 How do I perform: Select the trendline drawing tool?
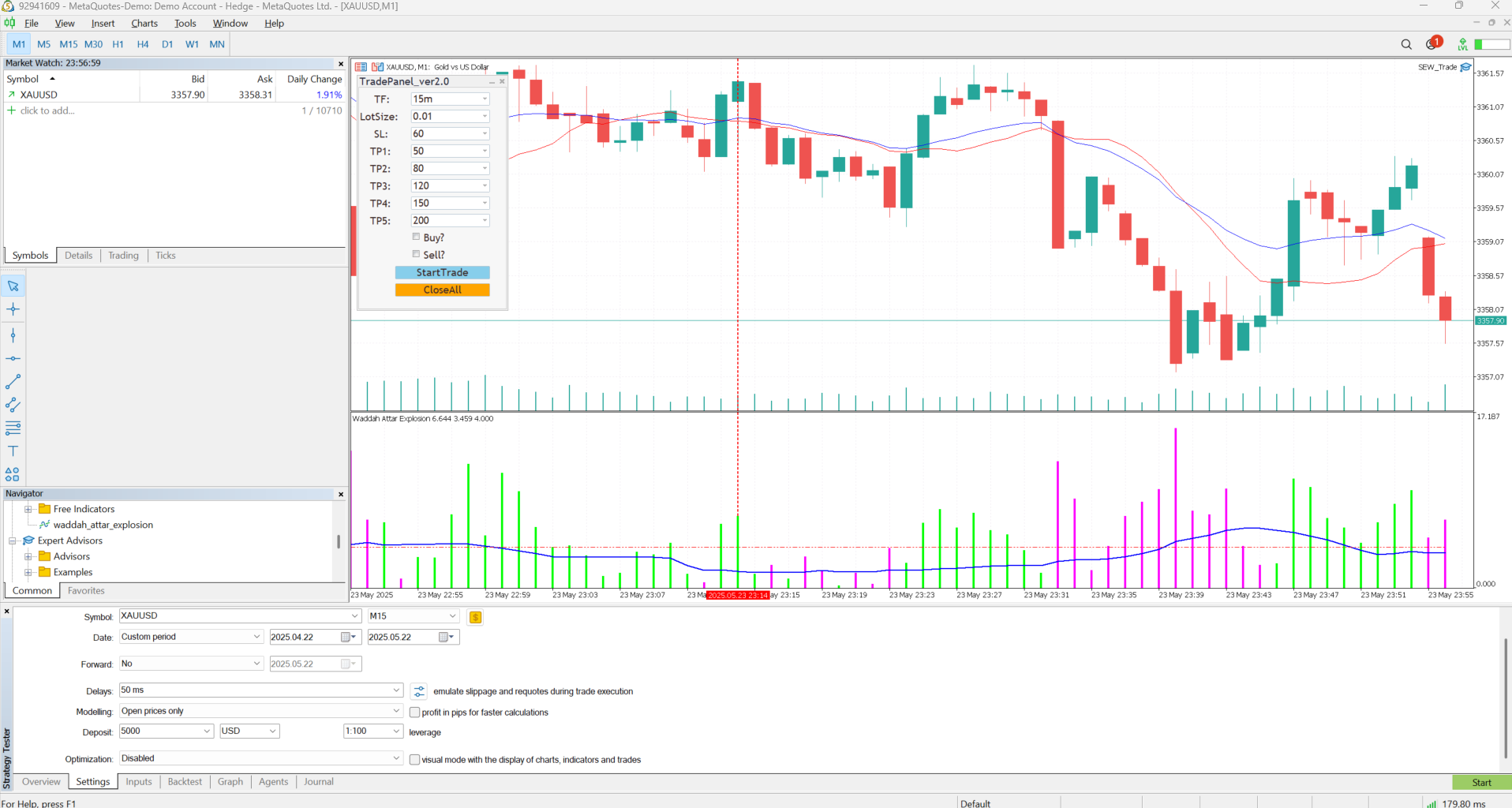13,382
